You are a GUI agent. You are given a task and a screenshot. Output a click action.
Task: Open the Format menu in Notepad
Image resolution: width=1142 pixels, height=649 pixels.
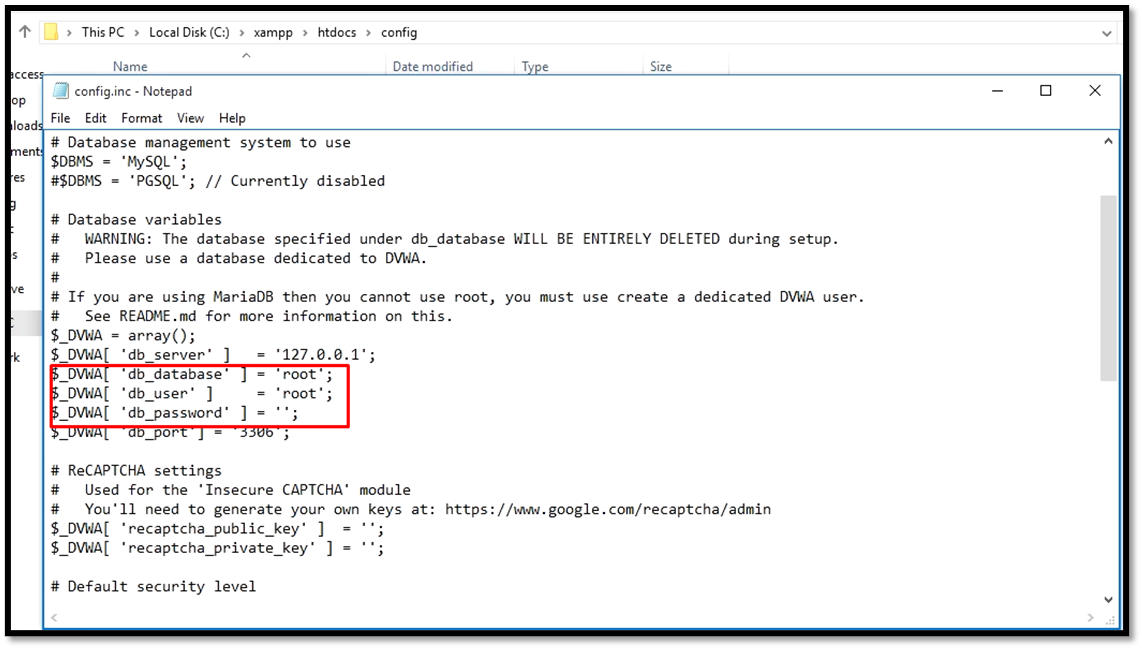(141, 118)
